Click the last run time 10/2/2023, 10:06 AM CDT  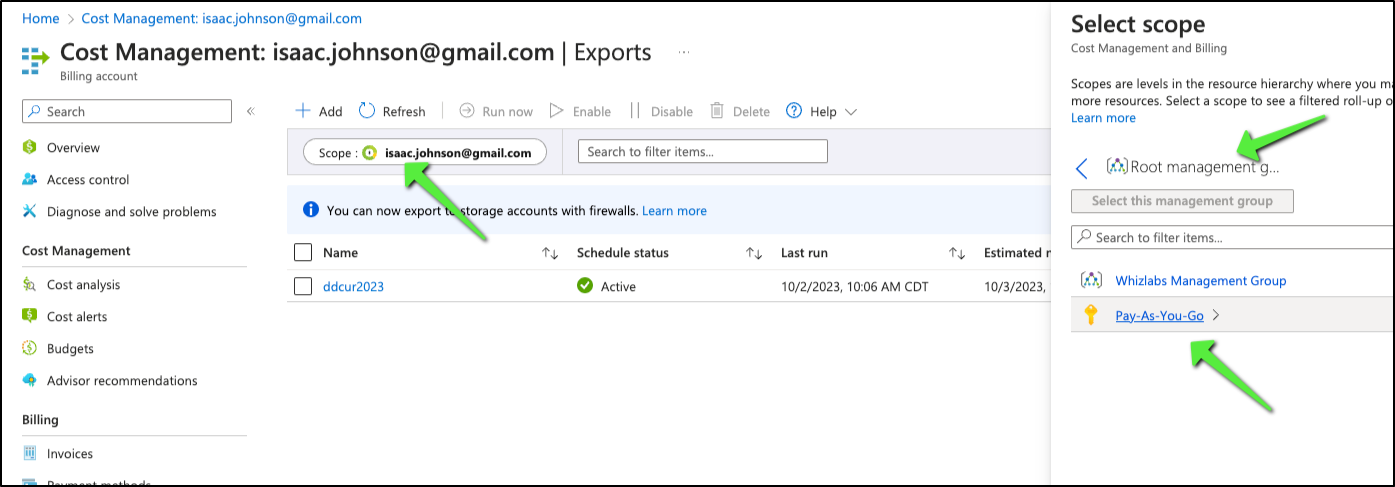pos(855,287)
